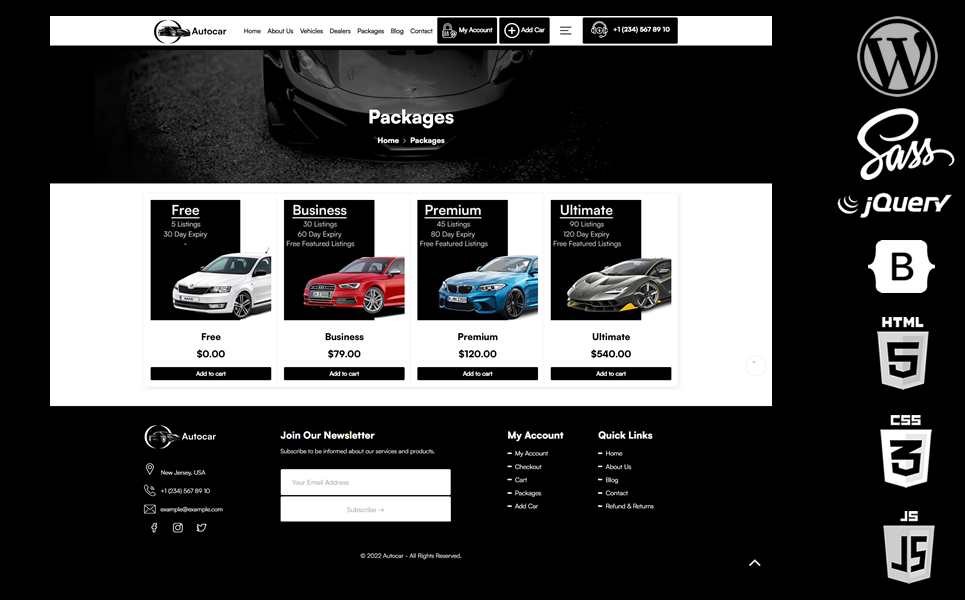Open the Instagram icon in footer
Viewport: 965px width, 600px height.
(178, 528)
